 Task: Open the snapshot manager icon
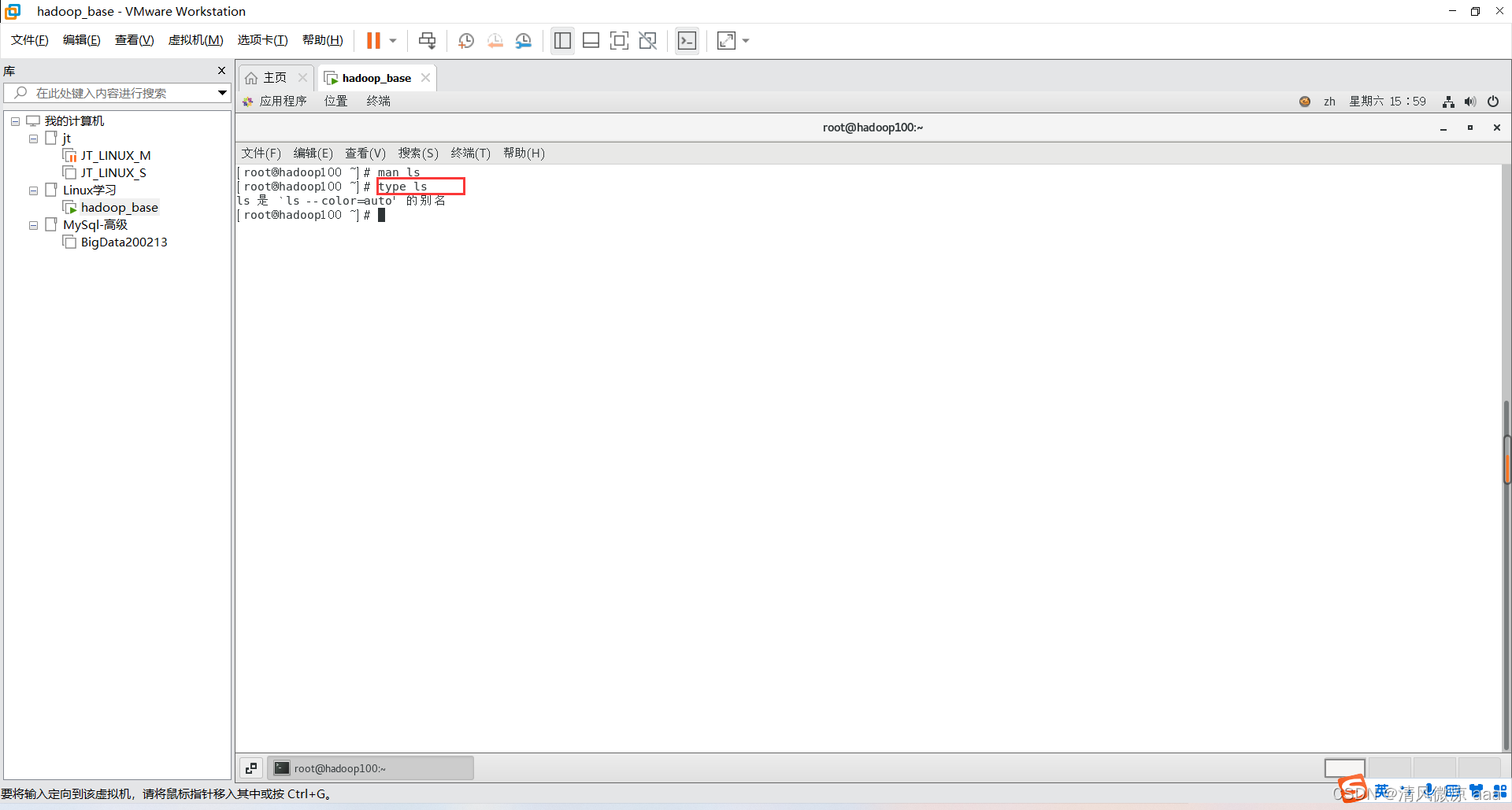tap(524, 40)
